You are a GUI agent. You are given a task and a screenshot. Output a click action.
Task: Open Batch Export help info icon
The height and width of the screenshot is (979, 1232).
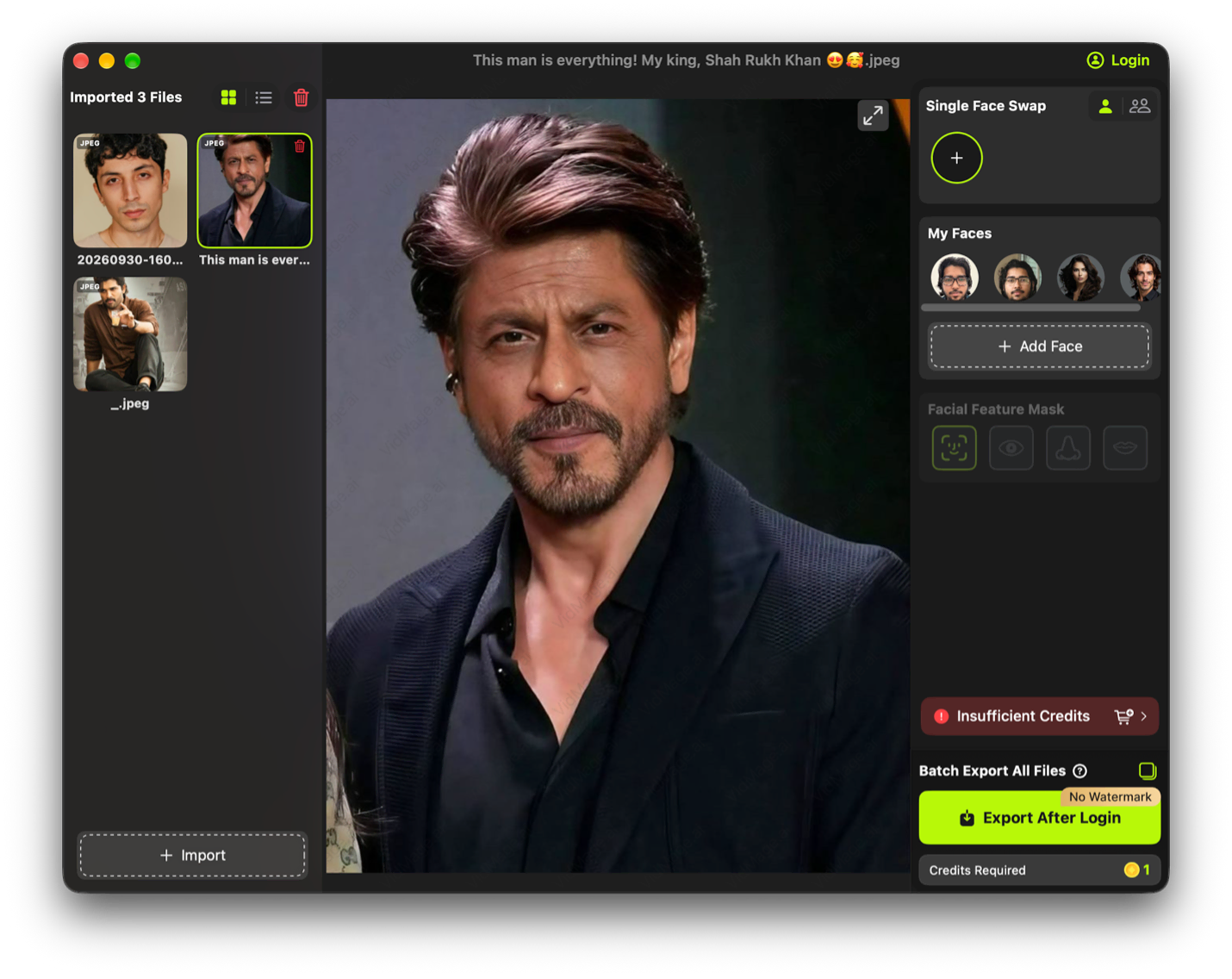[1080, 770]
